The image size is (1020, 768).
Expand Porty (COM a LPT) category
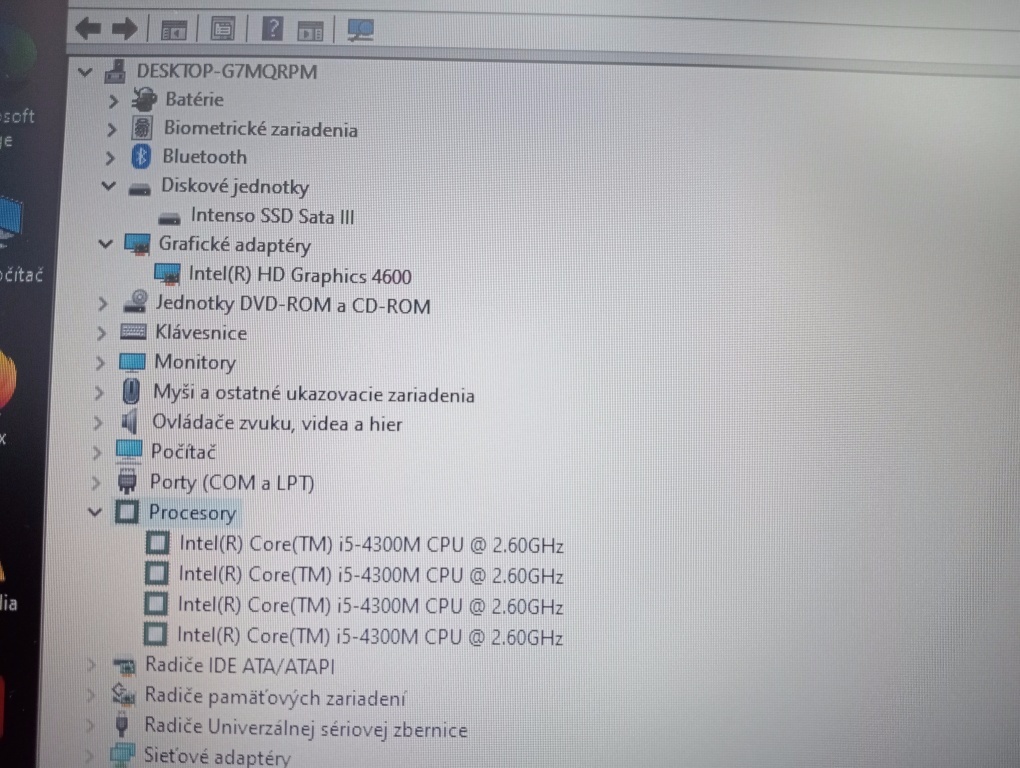[x=95, y=483]
